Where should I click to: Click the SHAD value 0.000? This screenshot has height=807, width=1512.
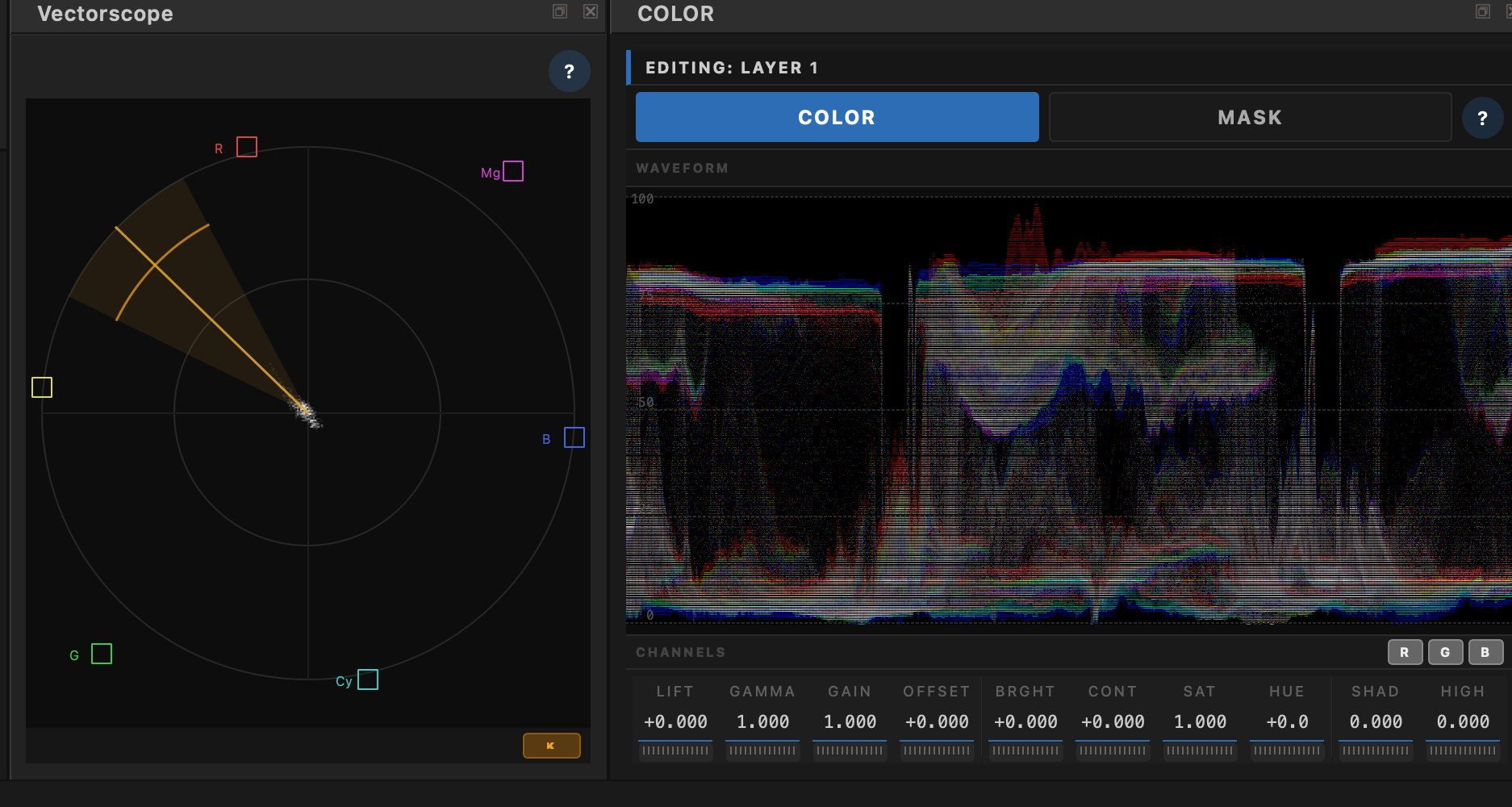(x=1376, y=722)
